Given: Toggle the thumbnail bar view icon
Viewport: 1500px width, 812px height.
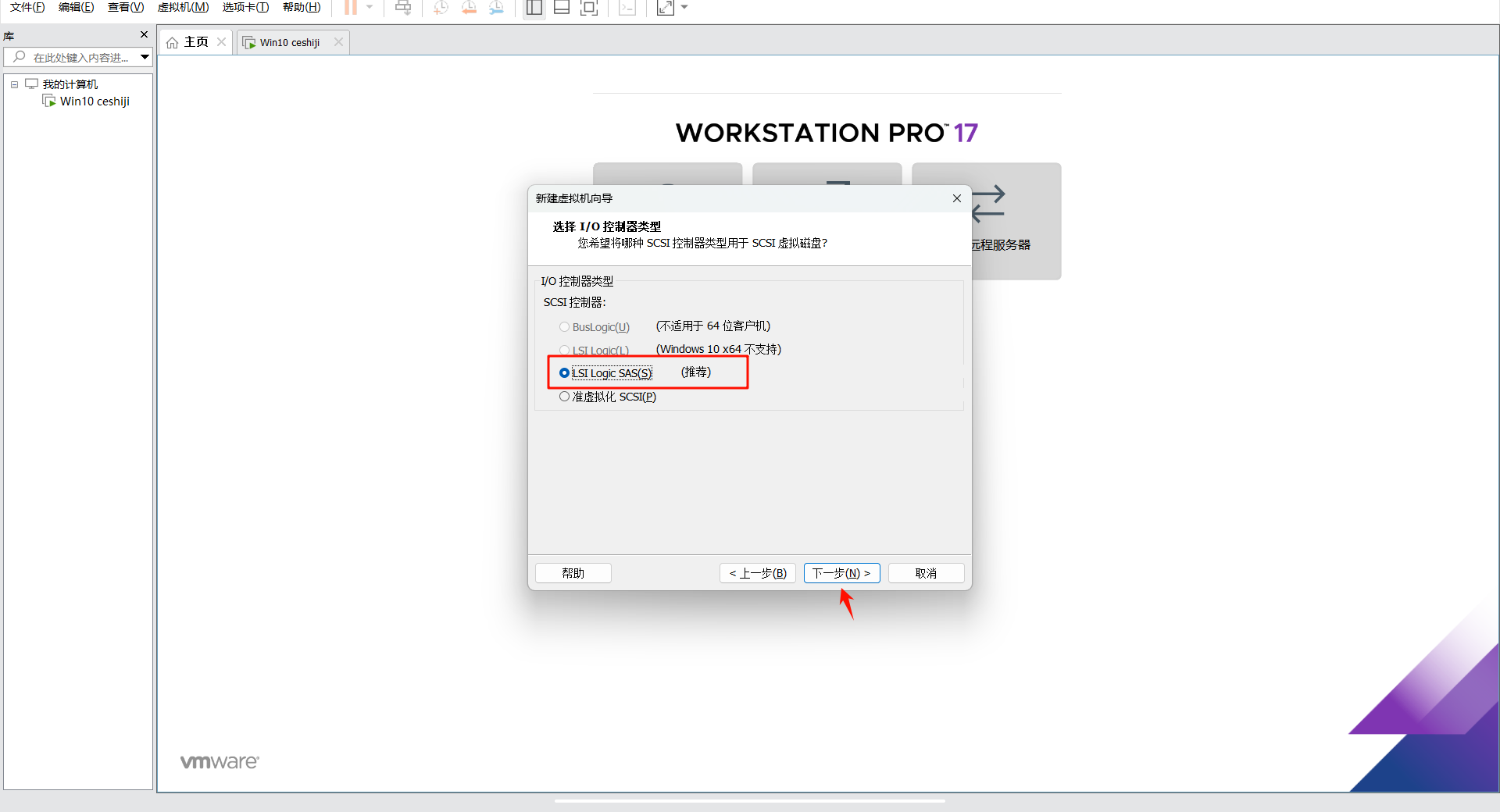Looking at the screenshot, I should pyautogui.click(x=562, y=8).
